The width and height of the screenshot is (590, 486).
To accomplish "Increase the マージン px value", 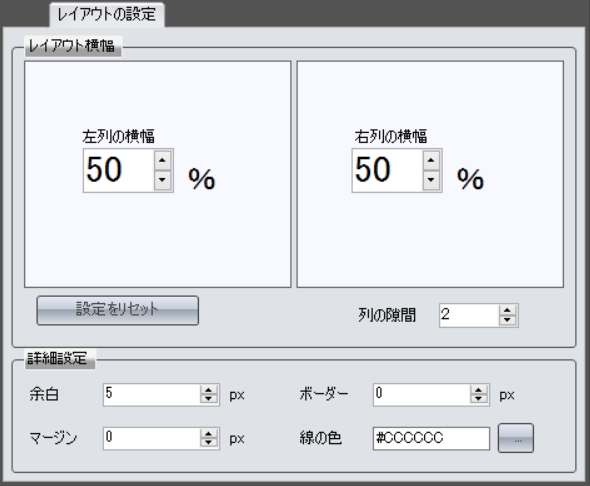I will 208,433.
